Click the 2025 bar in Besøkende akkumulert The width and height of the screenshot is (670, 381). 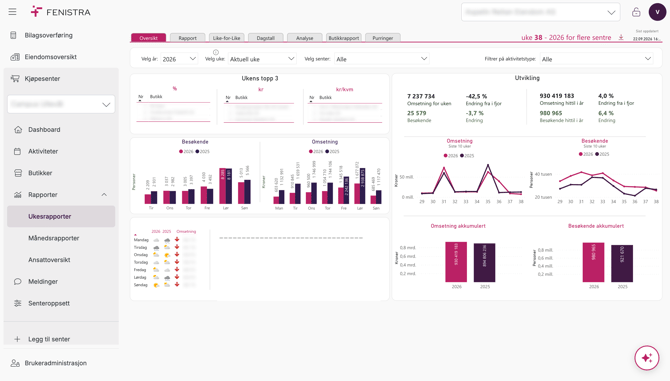pos(622,263)
